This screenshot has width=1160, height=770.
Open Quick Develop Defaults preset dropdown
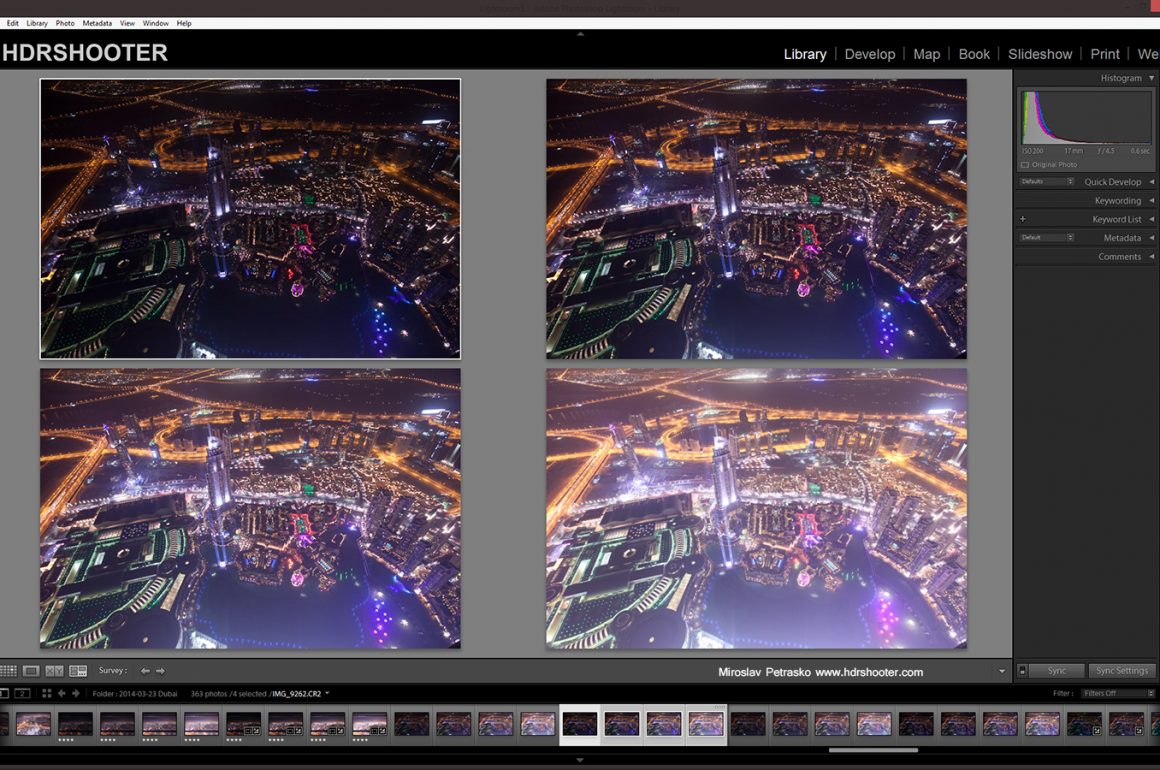tap(1046, 182)
